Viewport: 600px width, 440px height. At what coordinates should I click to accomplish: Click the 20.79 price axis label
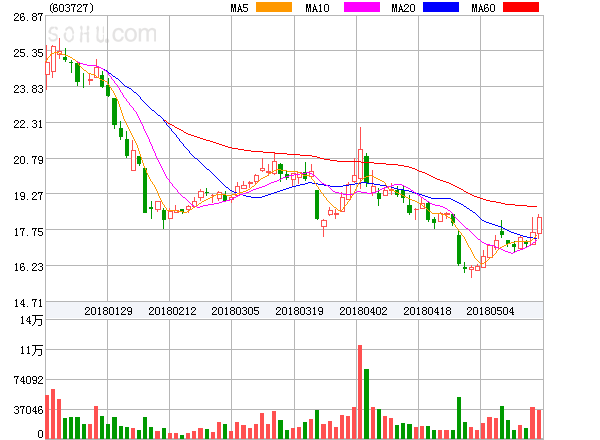28,160
